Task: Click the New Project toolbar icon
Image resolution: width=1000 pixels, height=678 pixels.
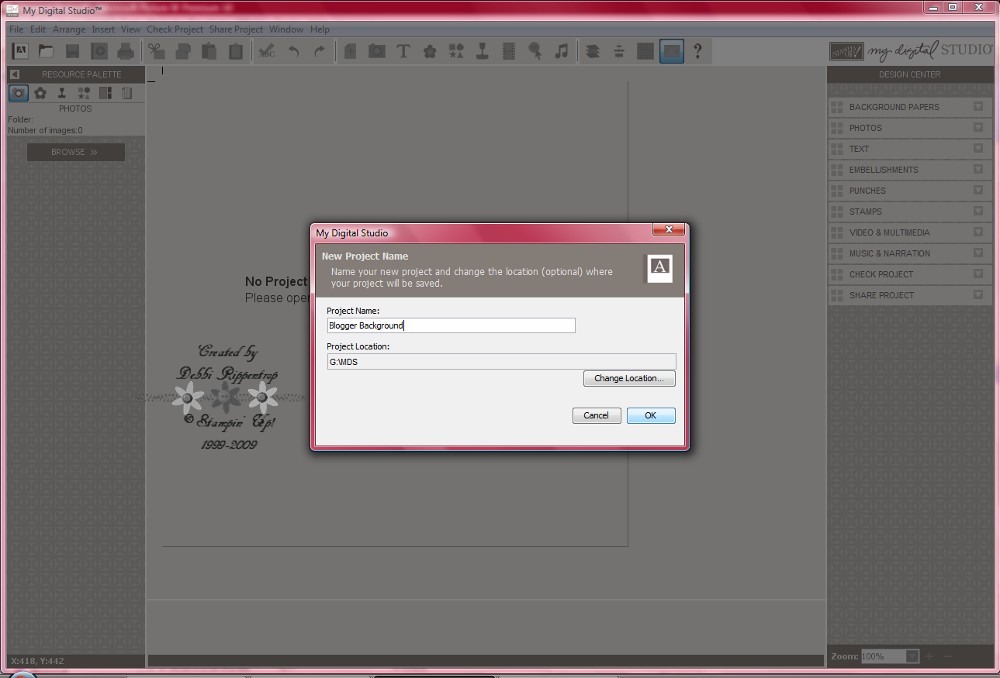Action: [x=20, y=51]
